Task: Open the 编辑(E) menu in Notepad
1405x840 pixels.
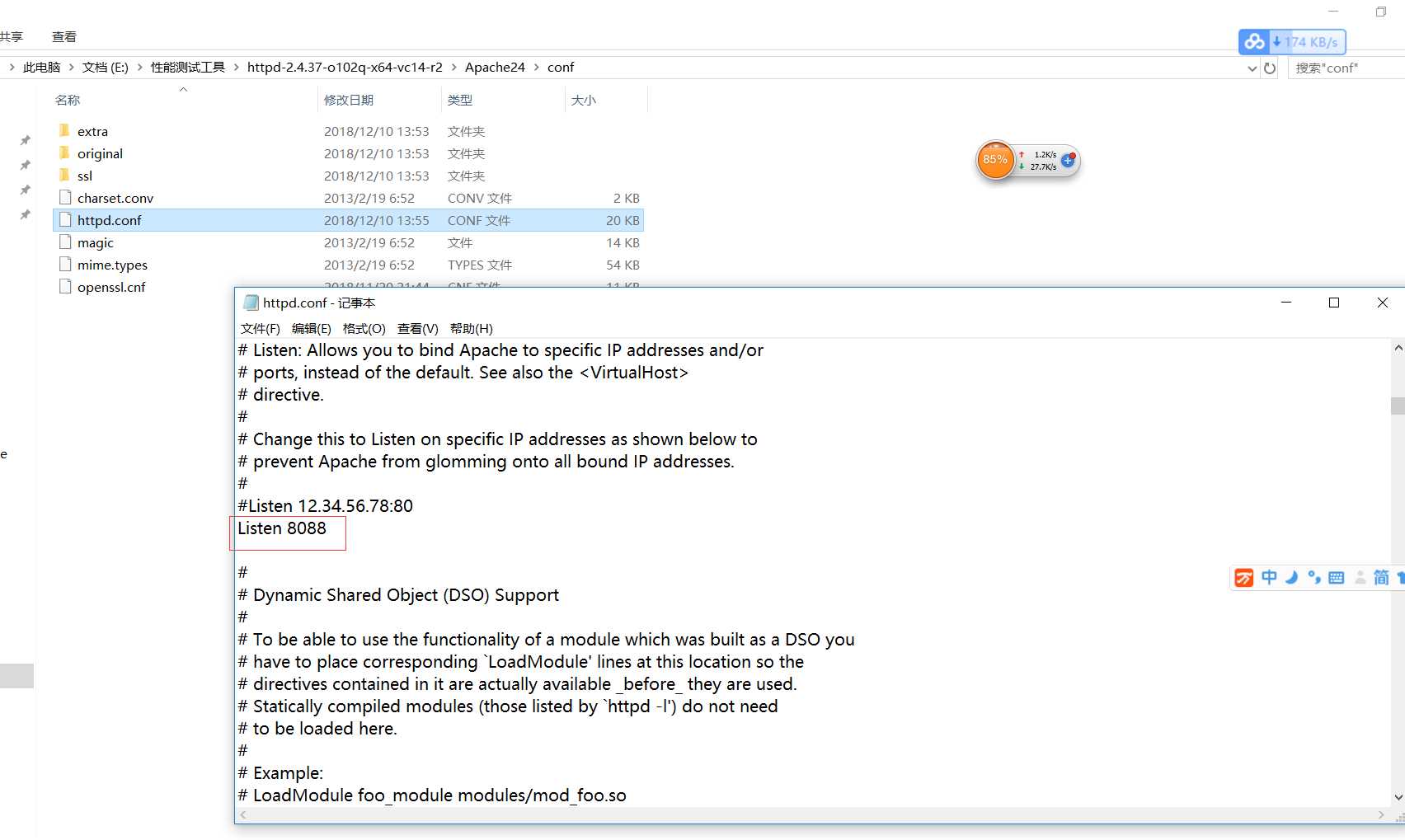Action: [x=312, y=328]
